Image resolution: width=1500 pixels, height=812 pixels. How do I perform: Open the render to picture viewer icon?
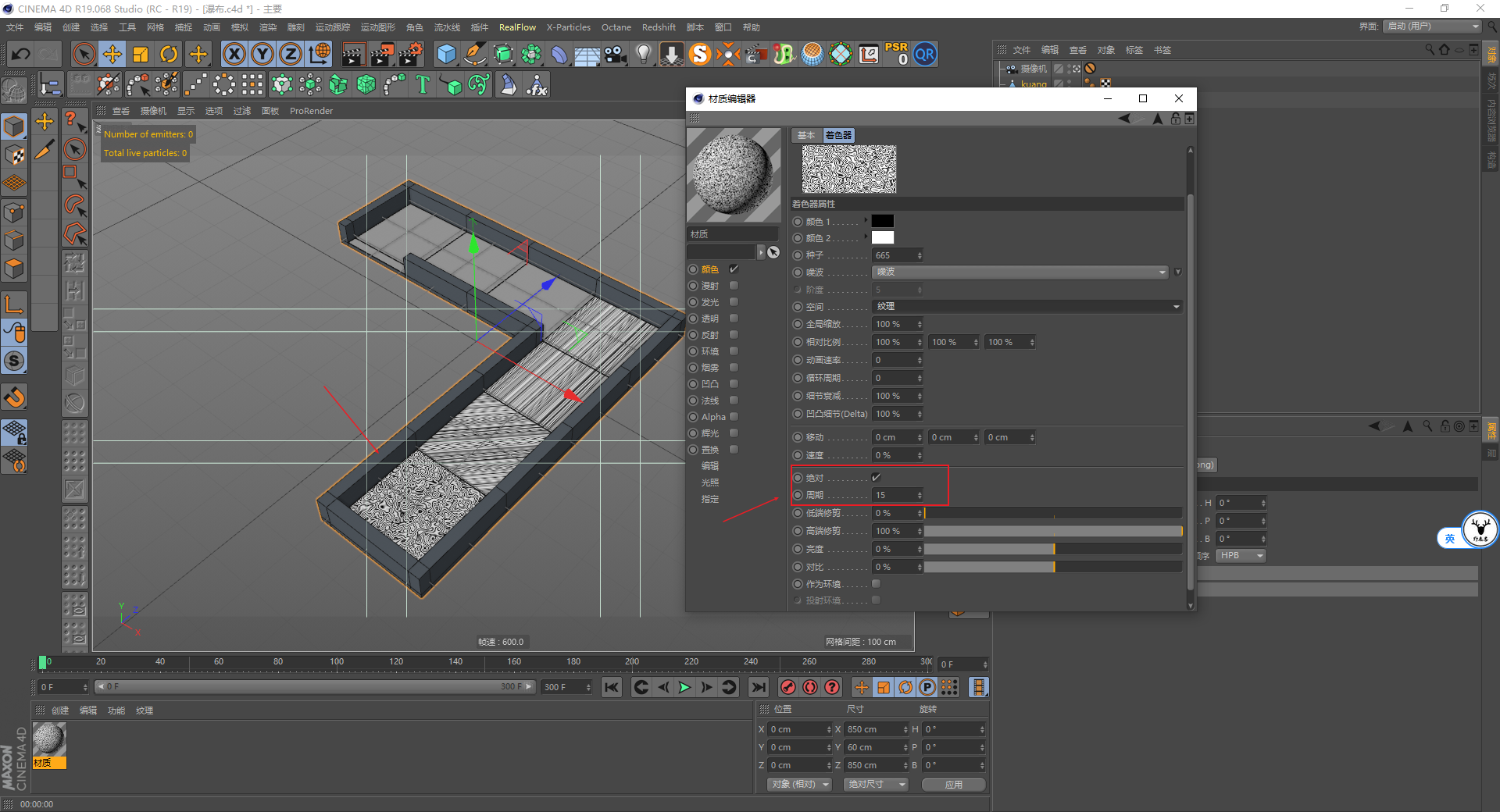click(382, 54)
